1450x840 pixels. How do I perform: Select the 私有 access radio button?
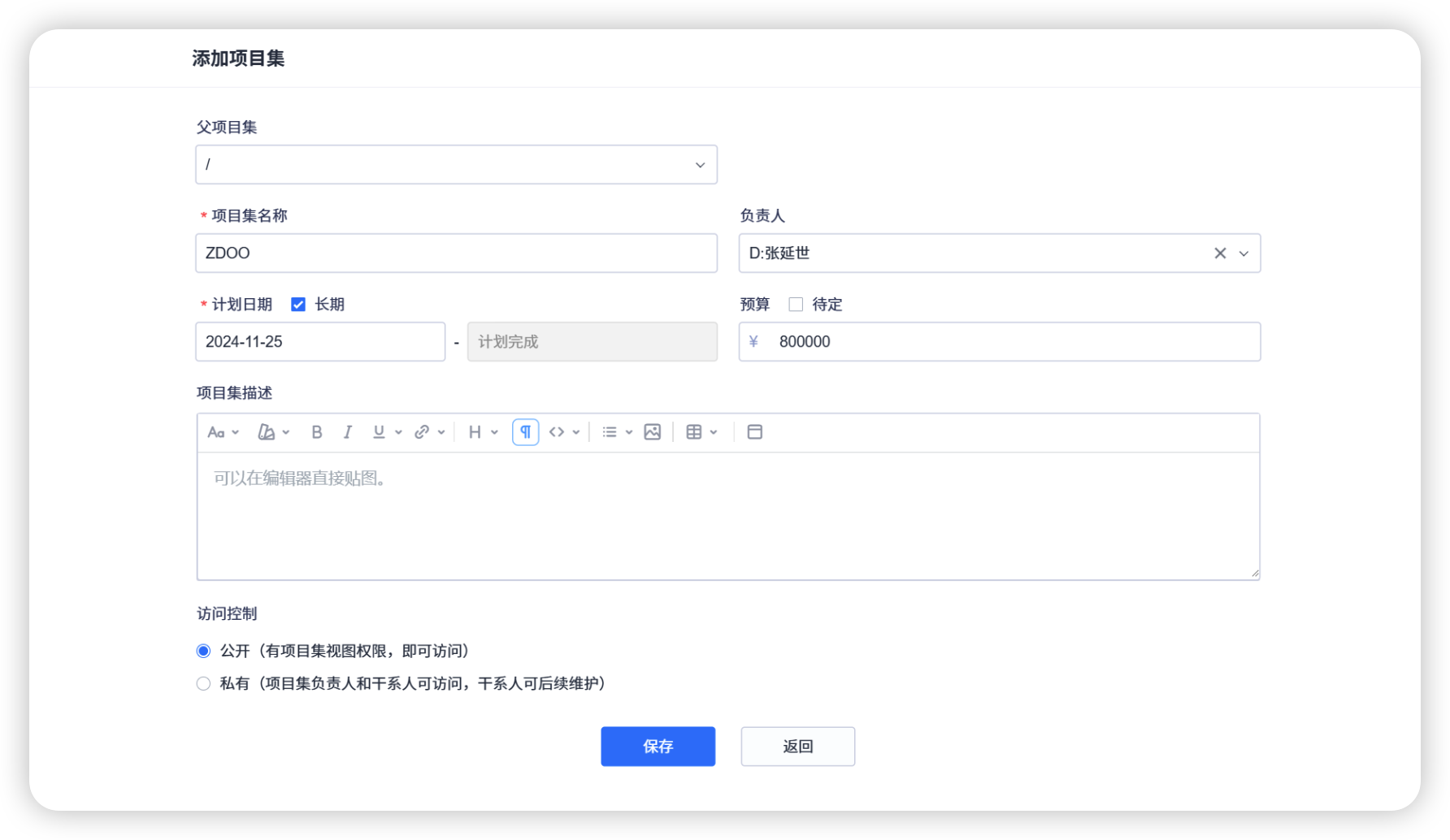tap(203, 684)
